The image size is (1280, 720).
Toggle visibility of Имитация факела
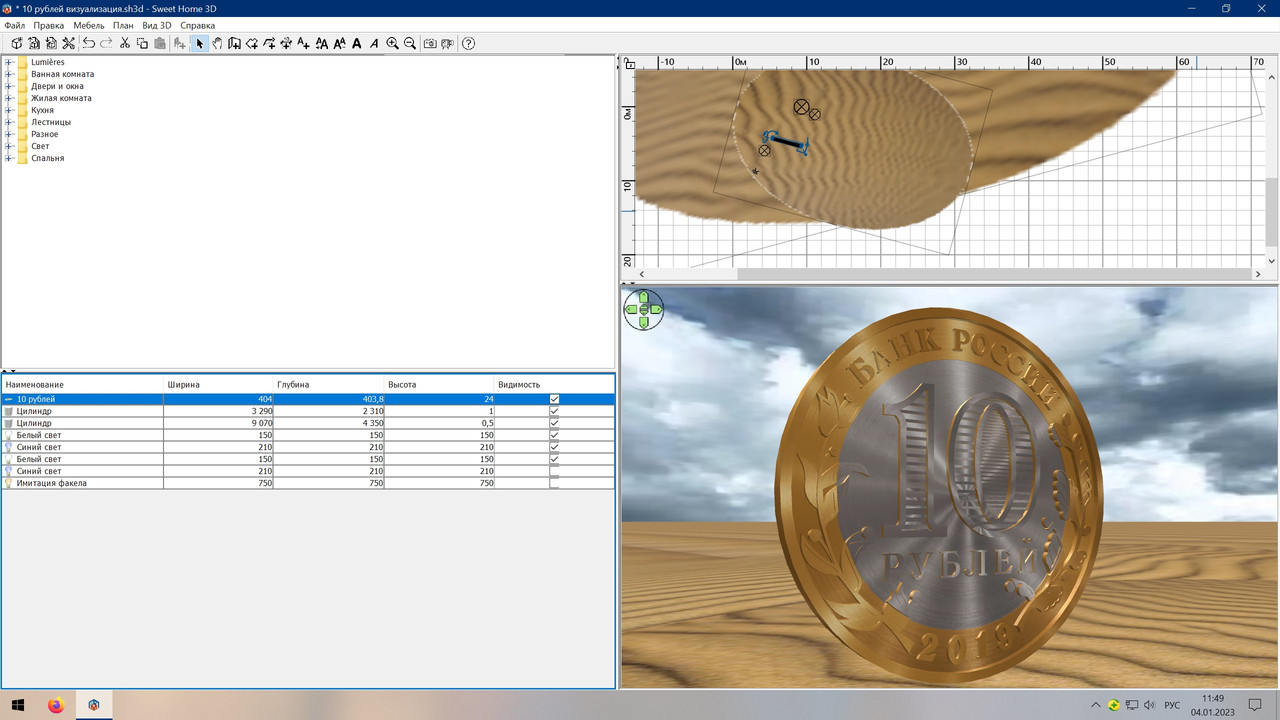coord(555,483)
